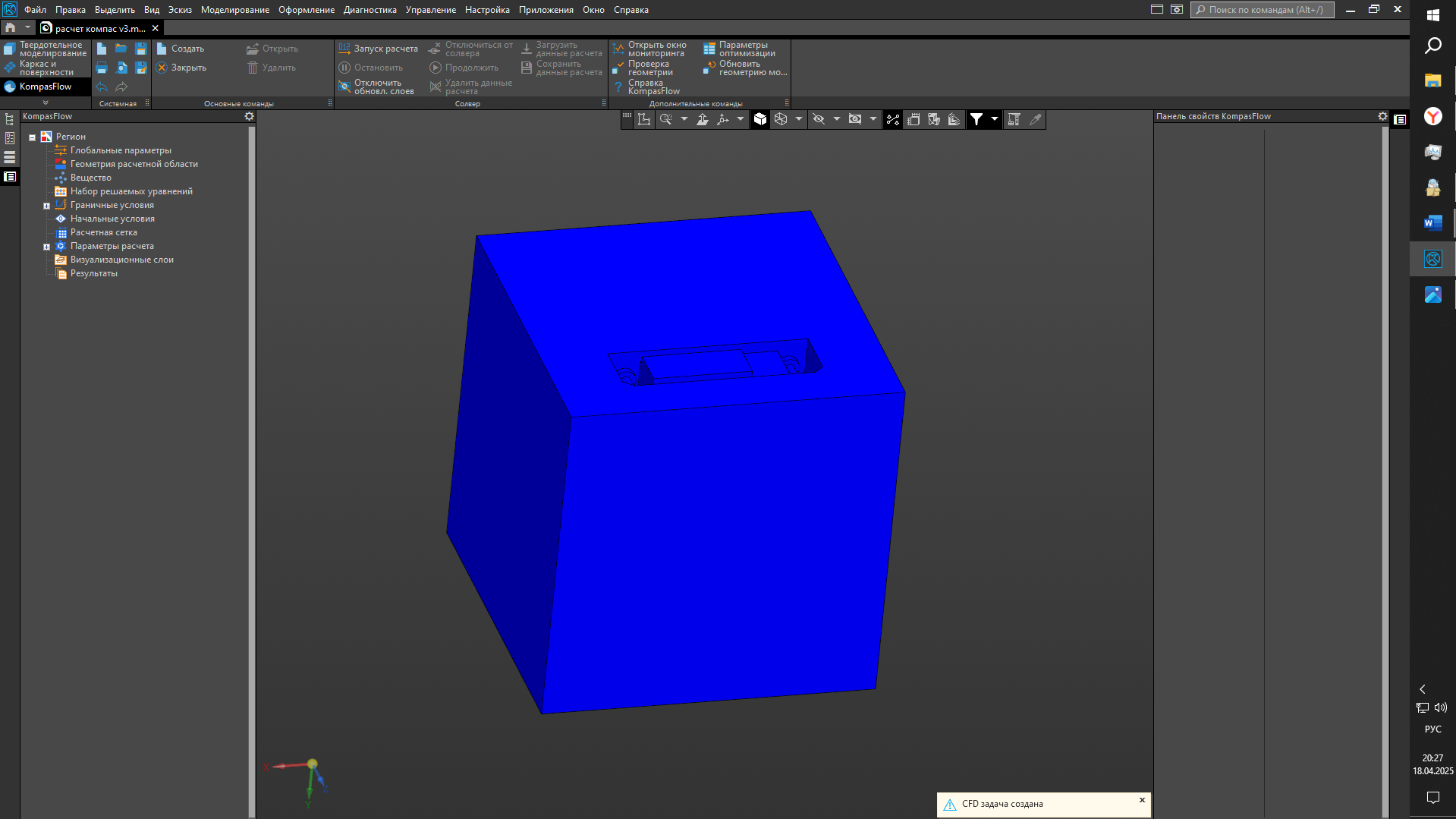Toggle shaded solid cube display mode
The height and width of the screenshot is (819, 1456).
[x=760, y=119]
